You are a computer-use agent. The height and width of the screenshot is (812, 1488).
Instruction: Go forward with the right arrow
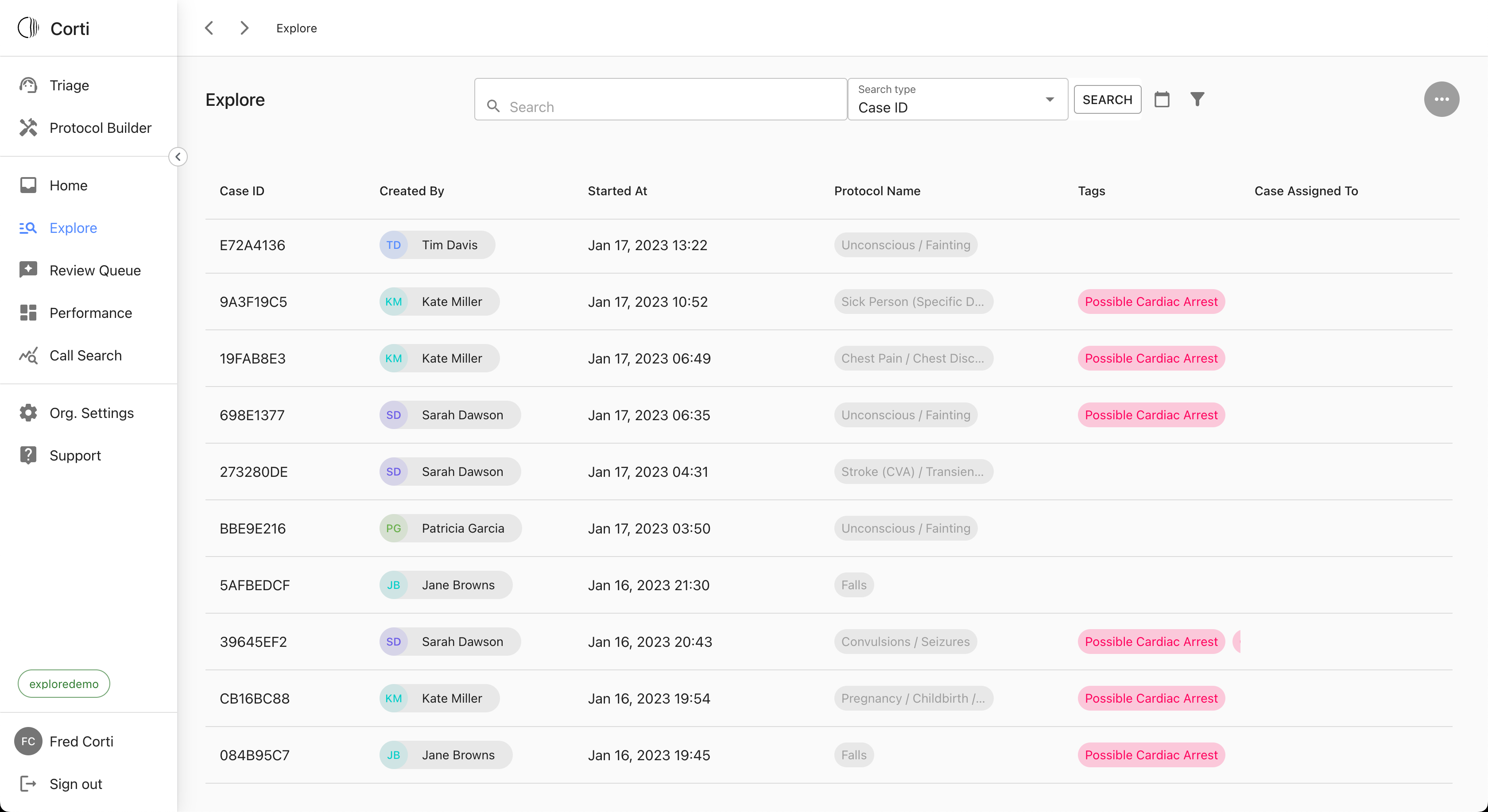tap(244, 28)
